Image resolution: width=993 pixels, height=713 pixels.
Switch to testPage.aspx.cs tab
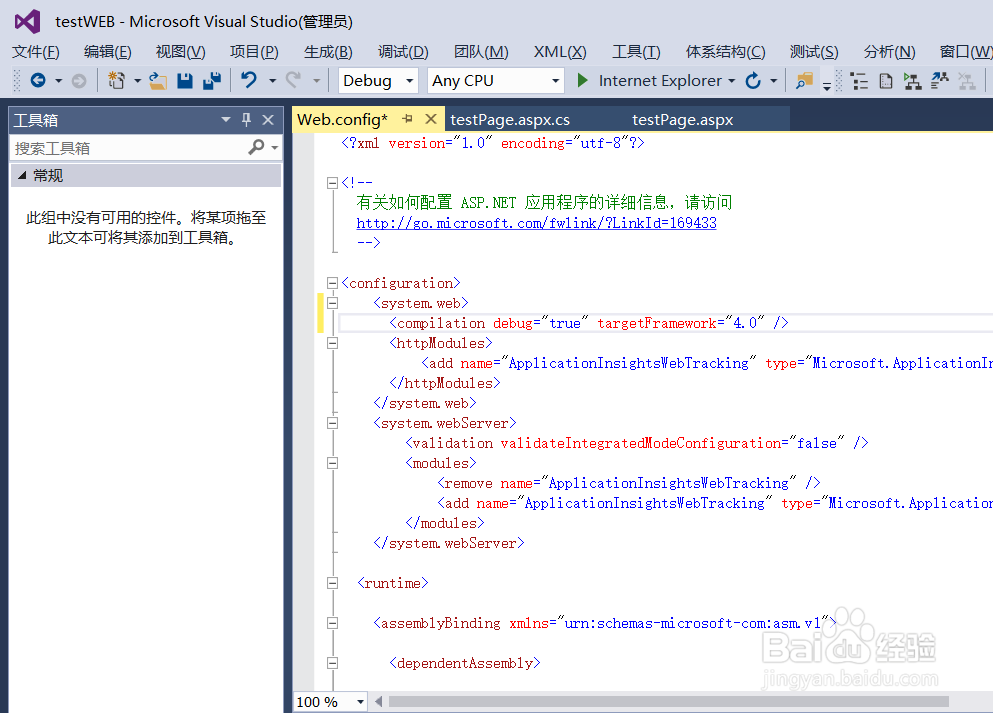pyautogui.click(x=510, y=120)
